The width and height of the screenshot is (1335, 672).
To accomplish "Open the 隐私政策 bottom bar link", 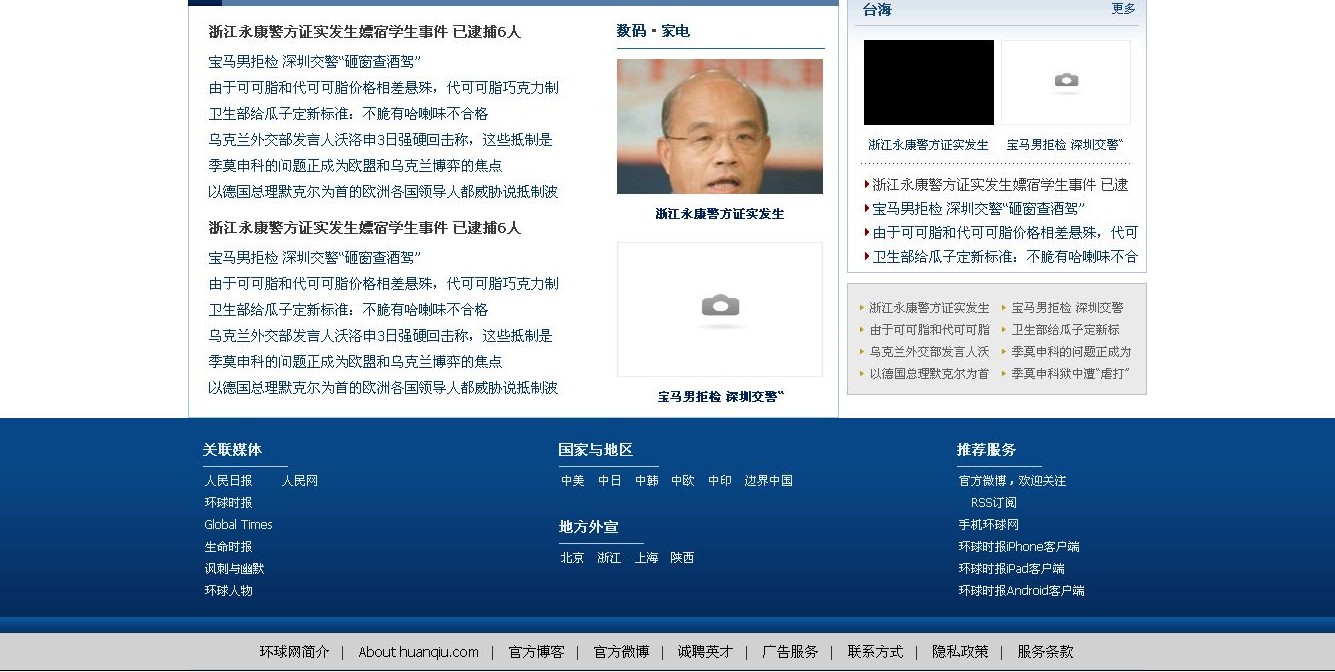I will [x=960, y=651].
